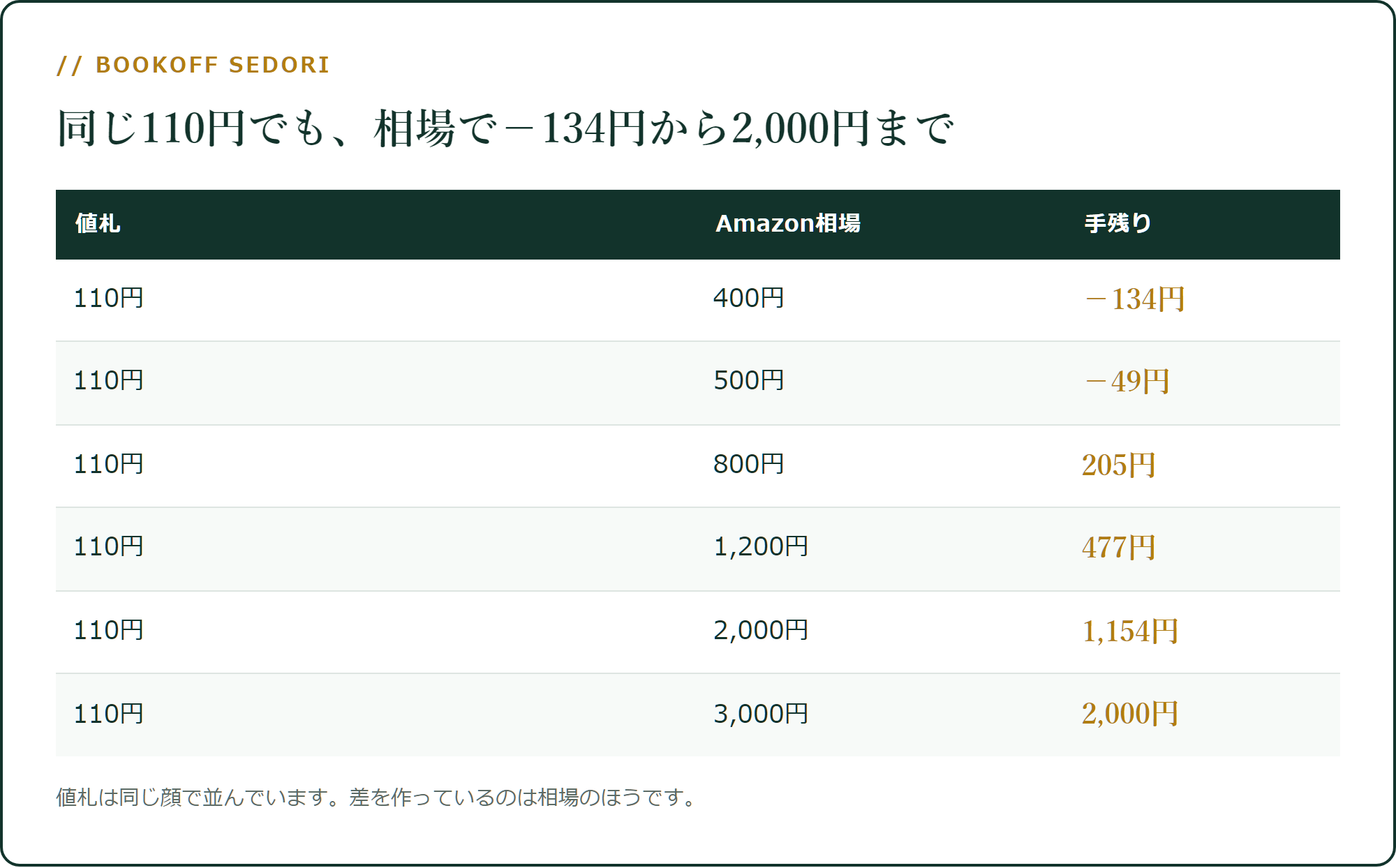Viewport: 1396px width, 868px height.
Task: Select the 手残り column header
Action: click(x=1117, y=223)
